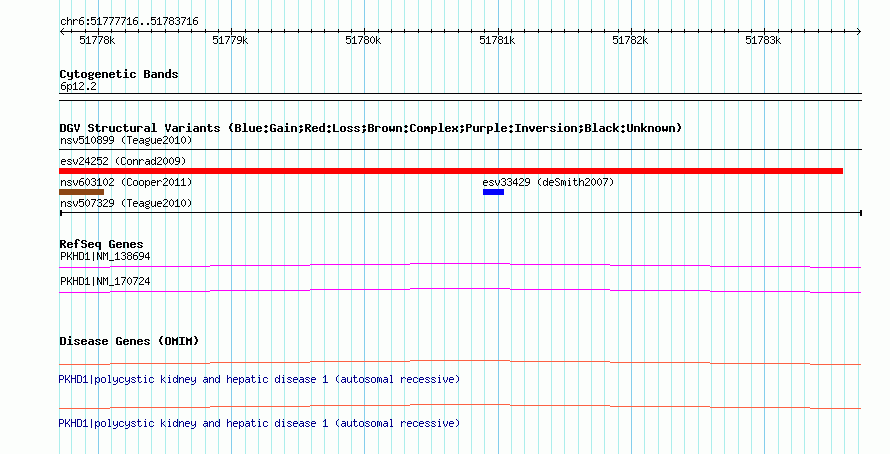Open the PKHD1|NM_170724 transcript label
The width and height of the screenshot is (890, 454).
(x=105, y=281)
